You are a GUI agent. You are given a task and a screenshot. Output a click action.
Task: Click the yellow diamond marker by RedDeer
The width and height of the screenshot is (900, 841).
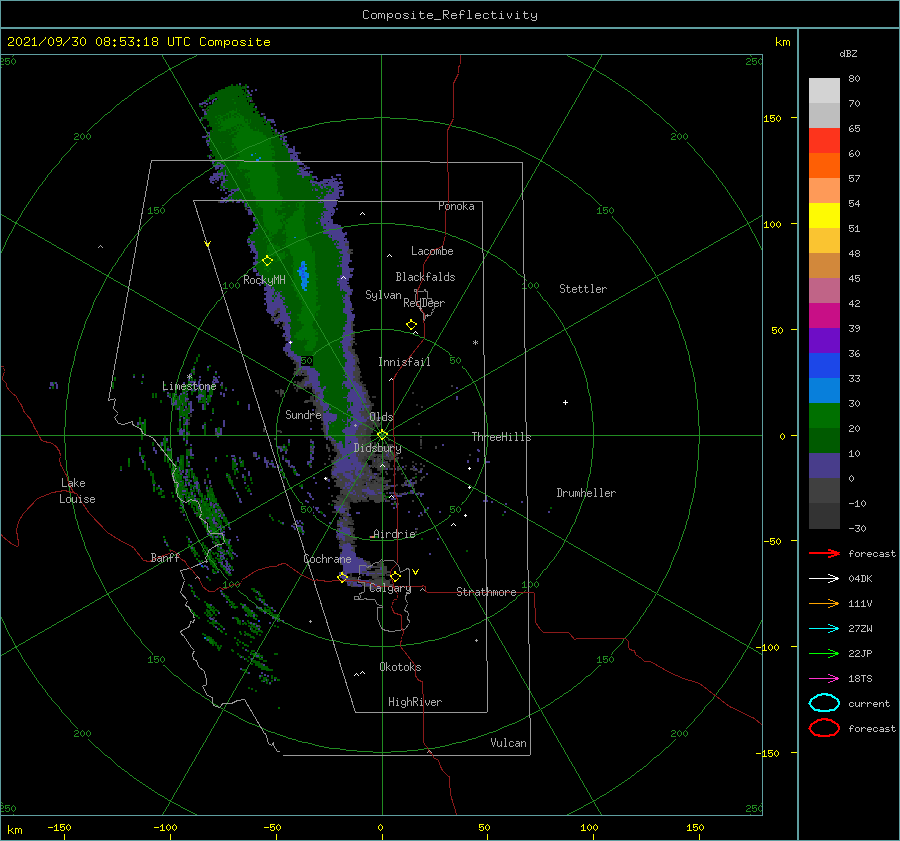tap(411, 325)
